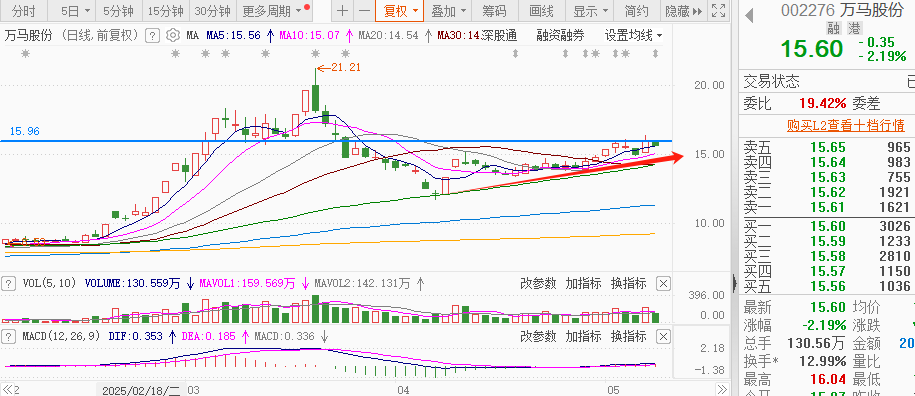Click 换指标 in VOL panel
The height and width of the screenshot is (396, 915).
(628, 284)
